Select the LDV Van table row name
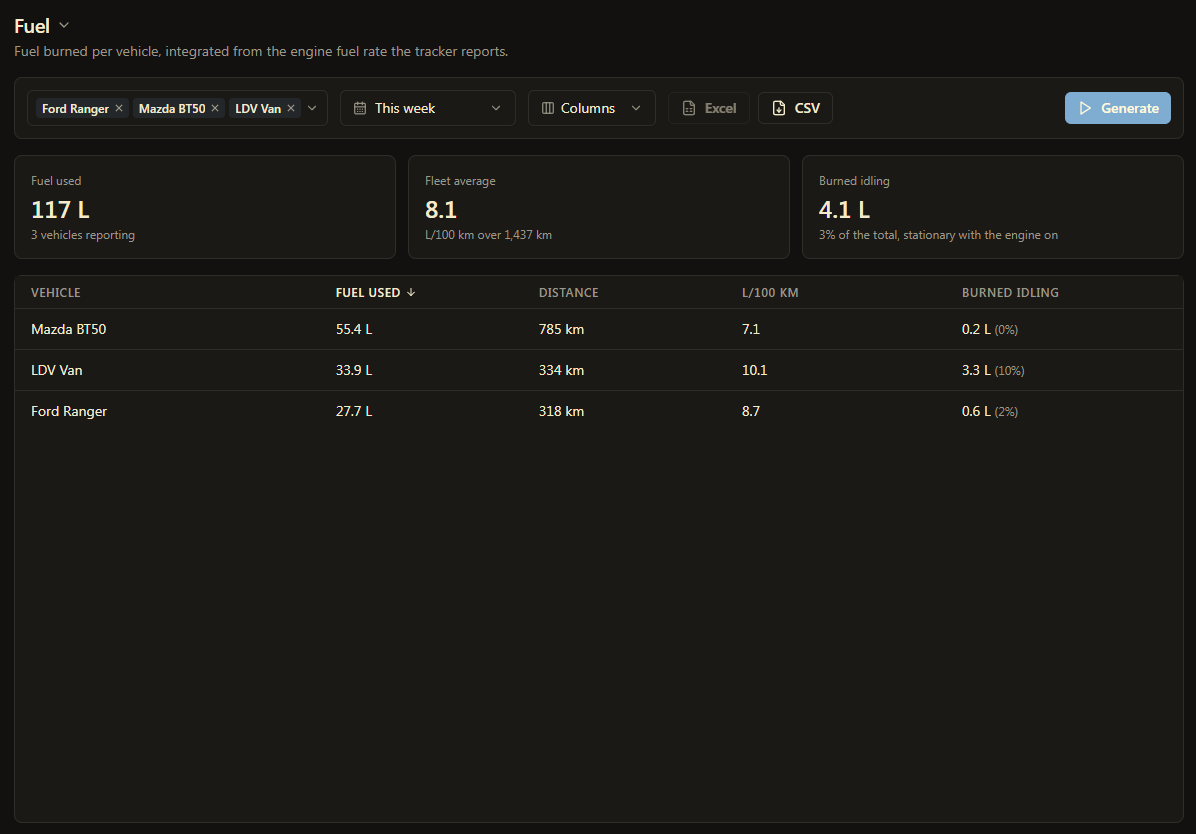The width and height of the screenshot is (1196, 834). 56,371
